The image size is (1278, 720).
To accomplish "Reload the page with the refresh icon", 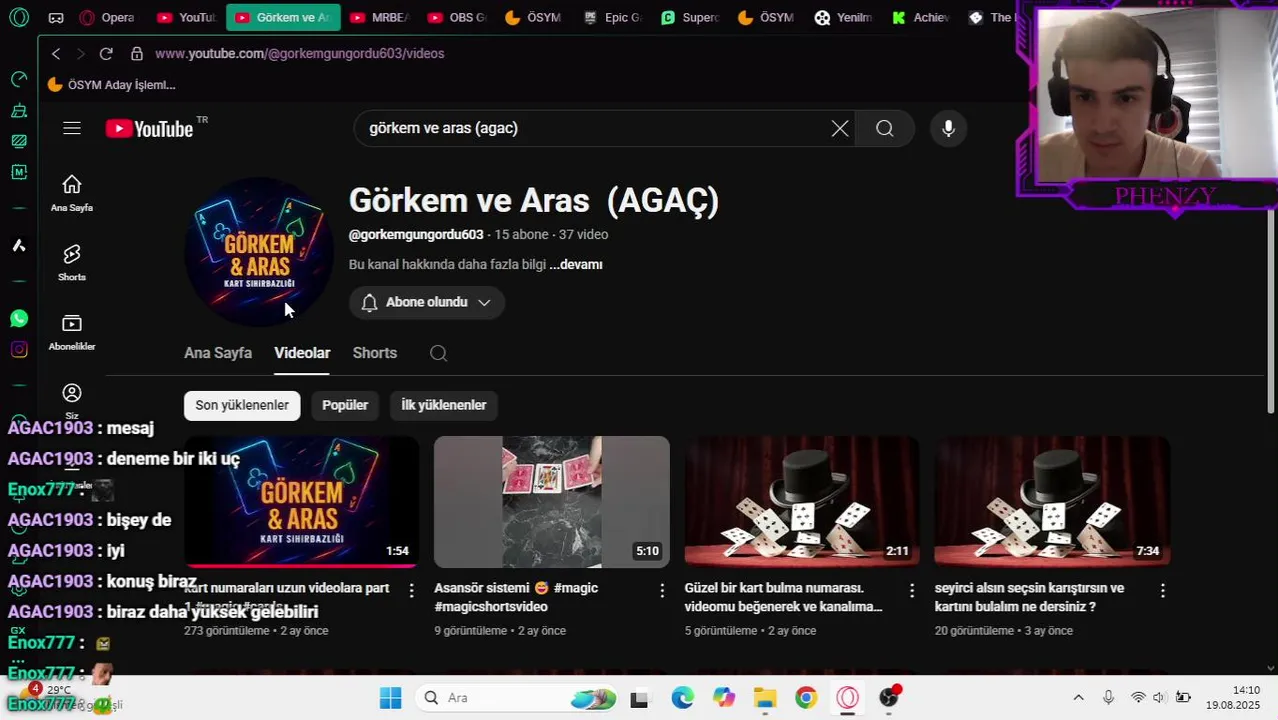I will [106, 53].
